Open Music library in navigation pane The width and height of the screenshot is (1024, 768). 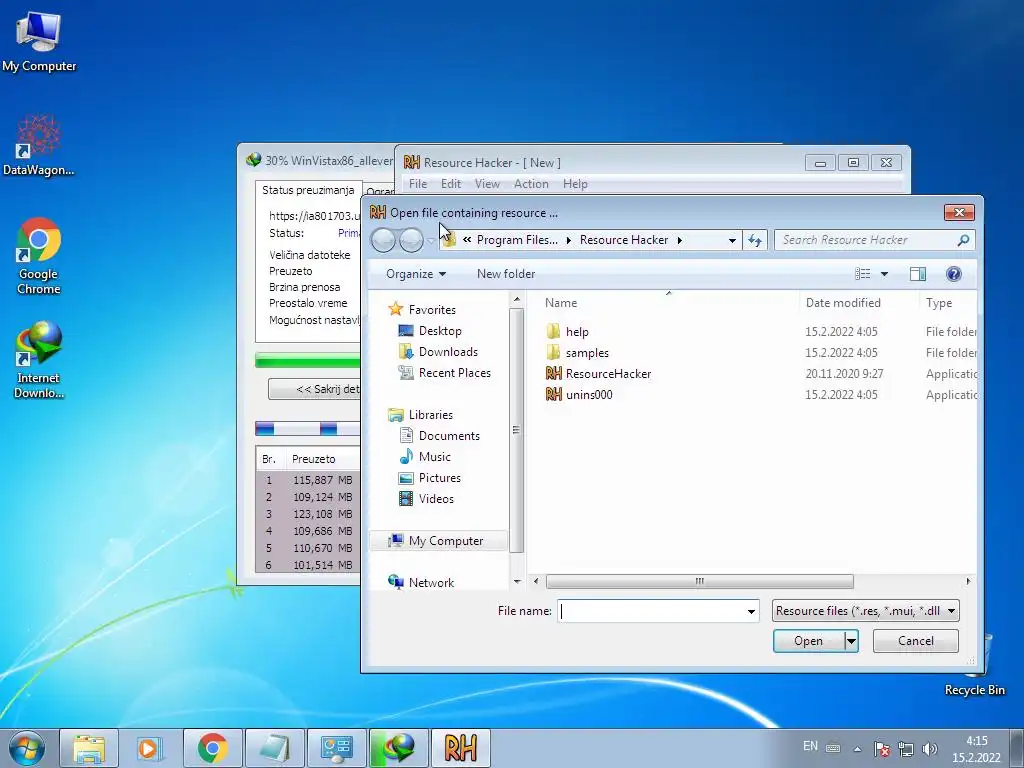point(434,456)
